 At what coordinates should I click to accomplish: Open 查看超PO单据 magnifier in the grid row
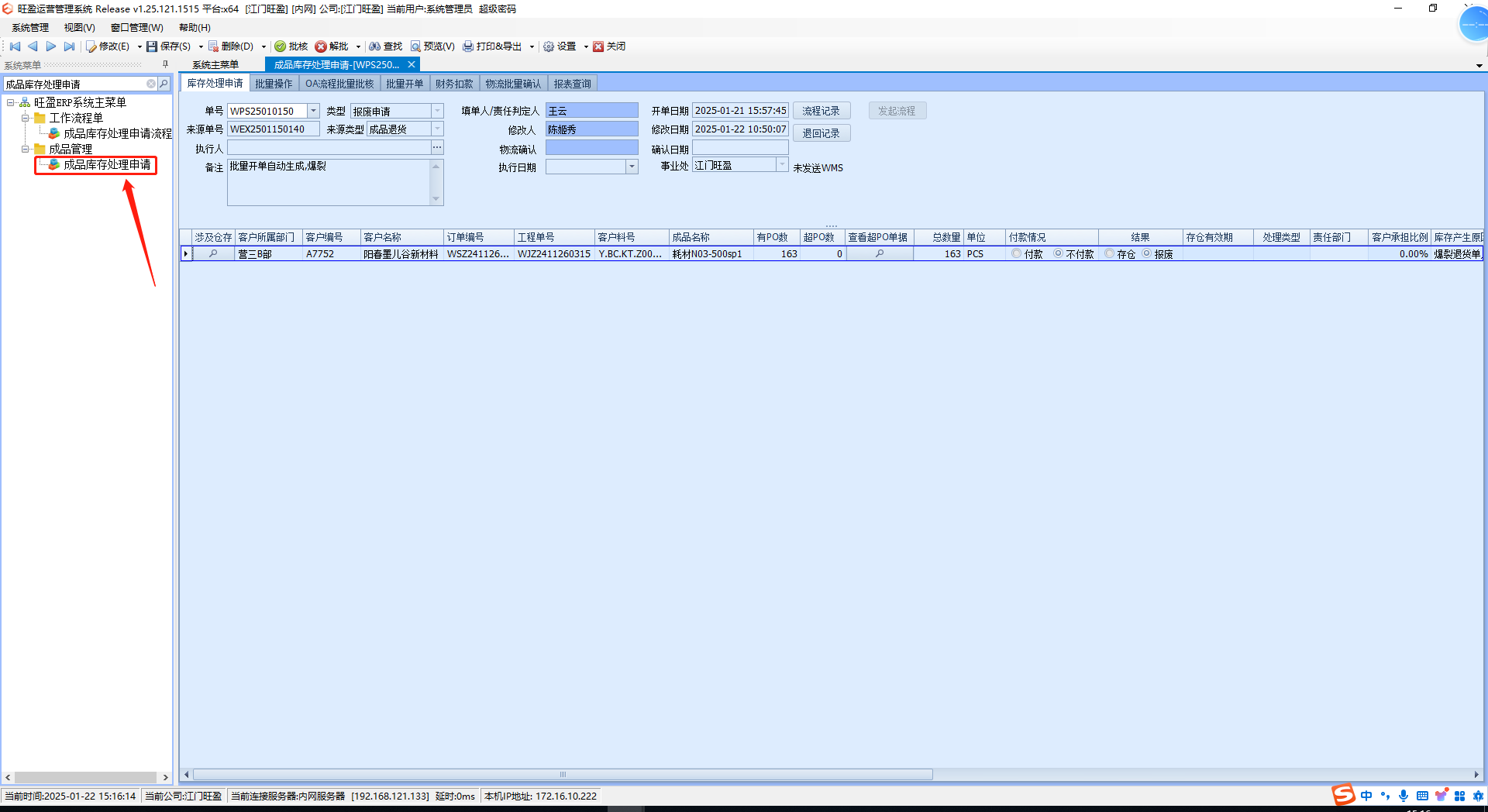coord(880,253)
